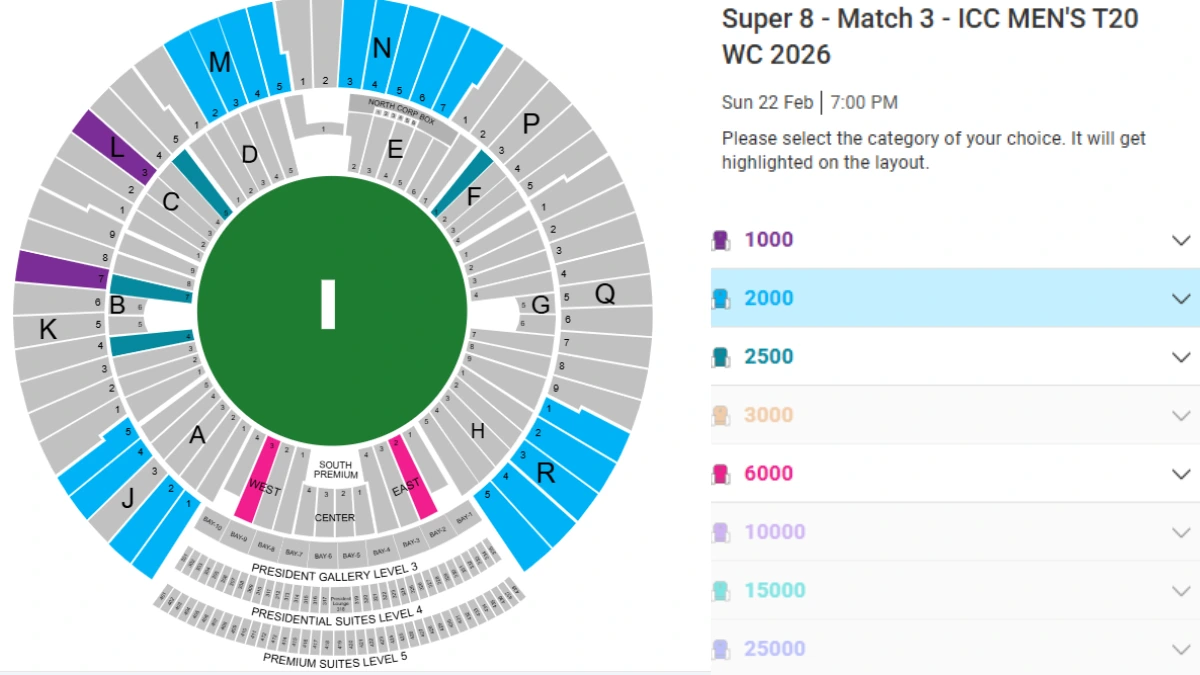Select the purple block K section 7
Viewport: 1200px width, 675px height.
[x=60, y=271]
